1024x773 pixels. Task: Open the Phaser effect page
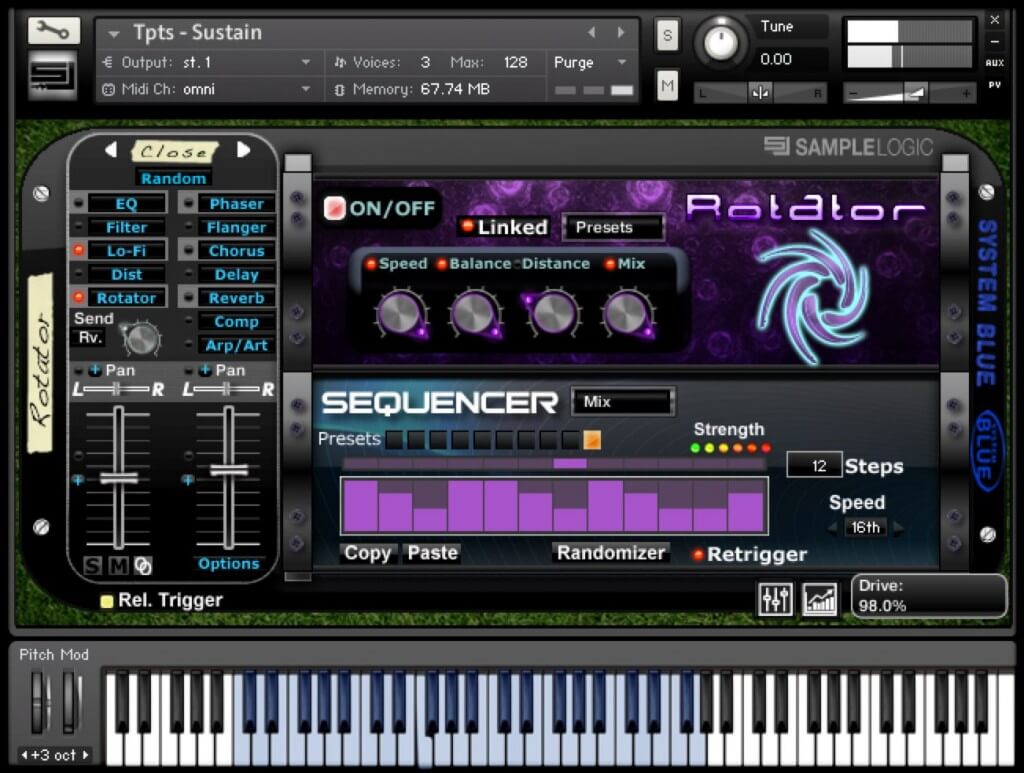pos(236,204)
